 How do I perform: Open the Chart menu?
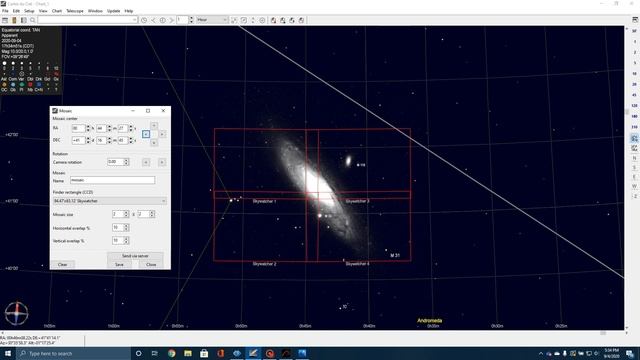tap(57, 11)
